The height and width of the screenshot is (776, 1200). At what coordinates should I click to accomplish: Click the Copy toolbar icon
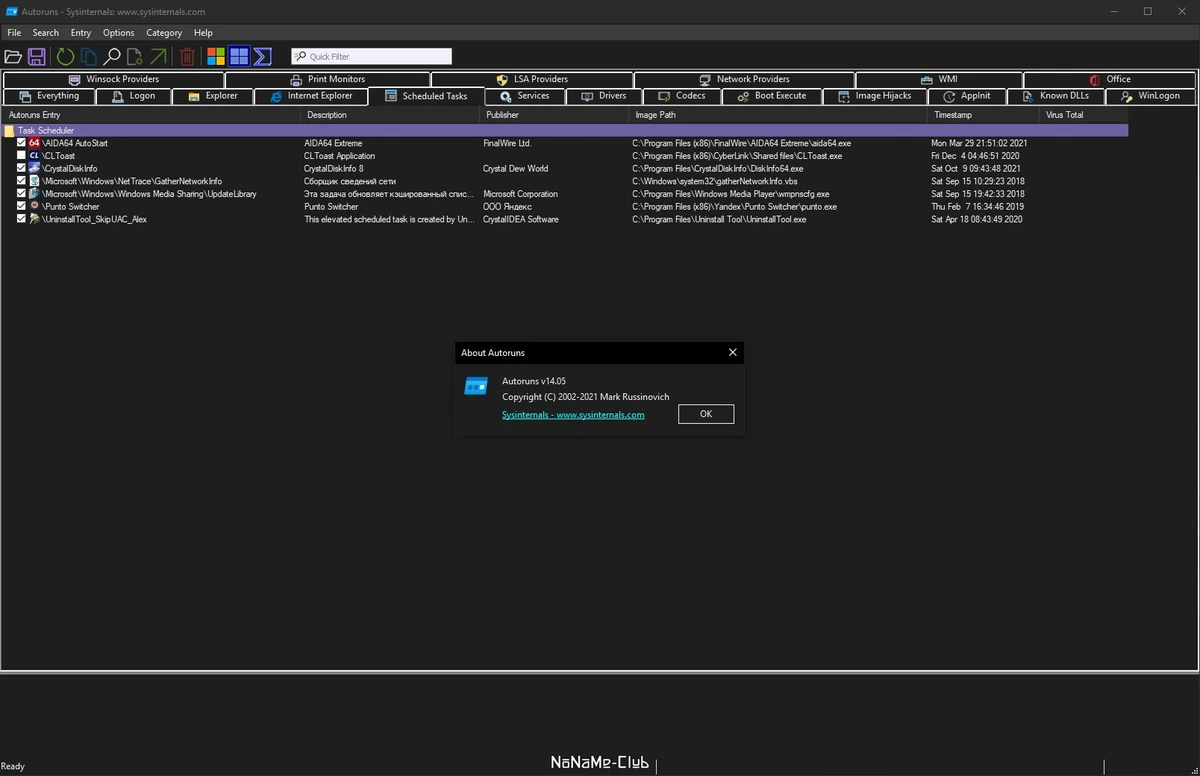(x=89, y=57)
